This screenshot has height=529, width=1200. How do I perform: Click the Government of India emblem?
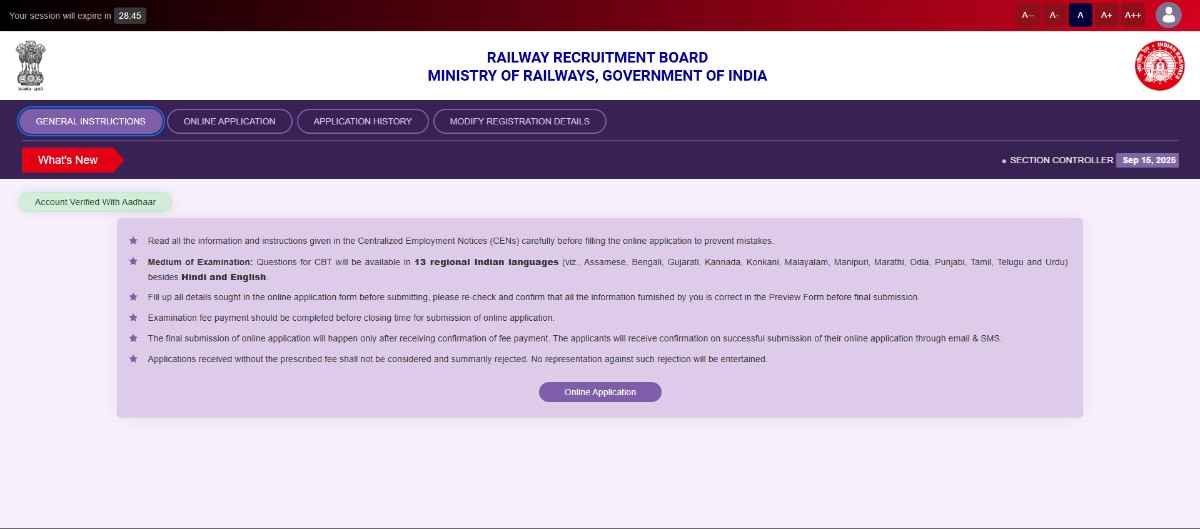(x=30, y=66)
